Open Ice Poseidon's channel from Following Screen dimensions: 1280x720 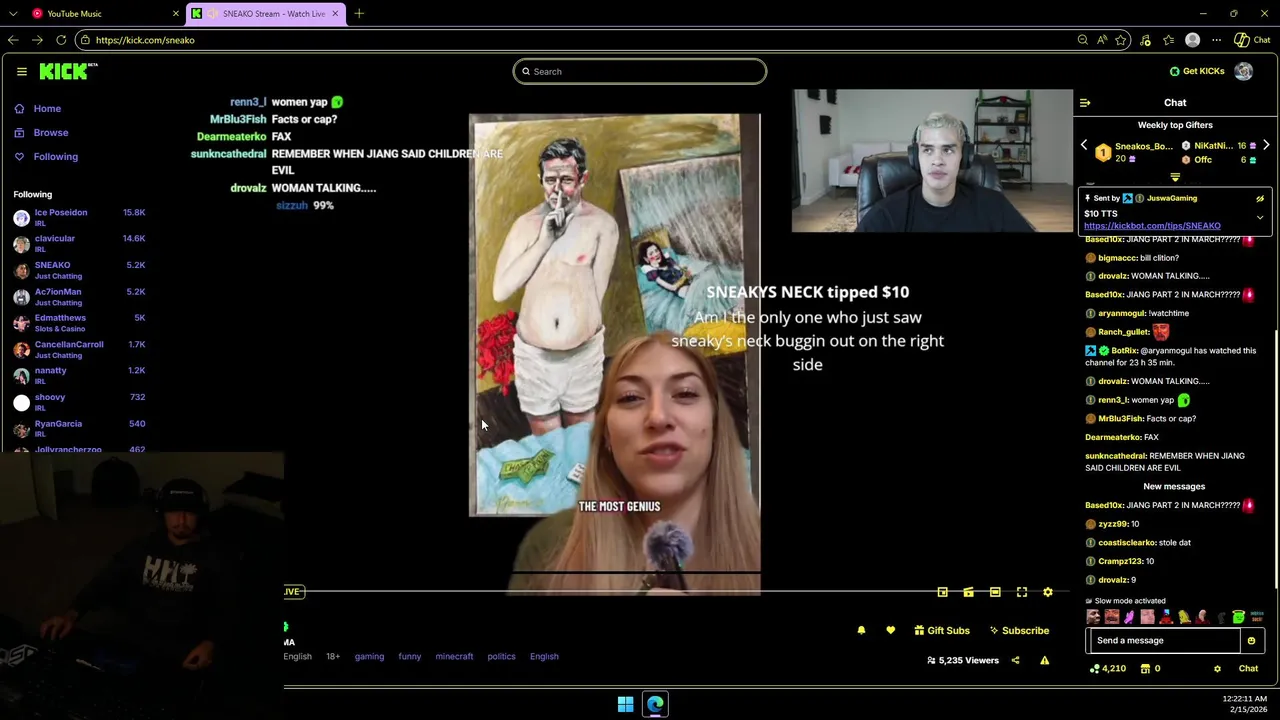pos(79,217)
